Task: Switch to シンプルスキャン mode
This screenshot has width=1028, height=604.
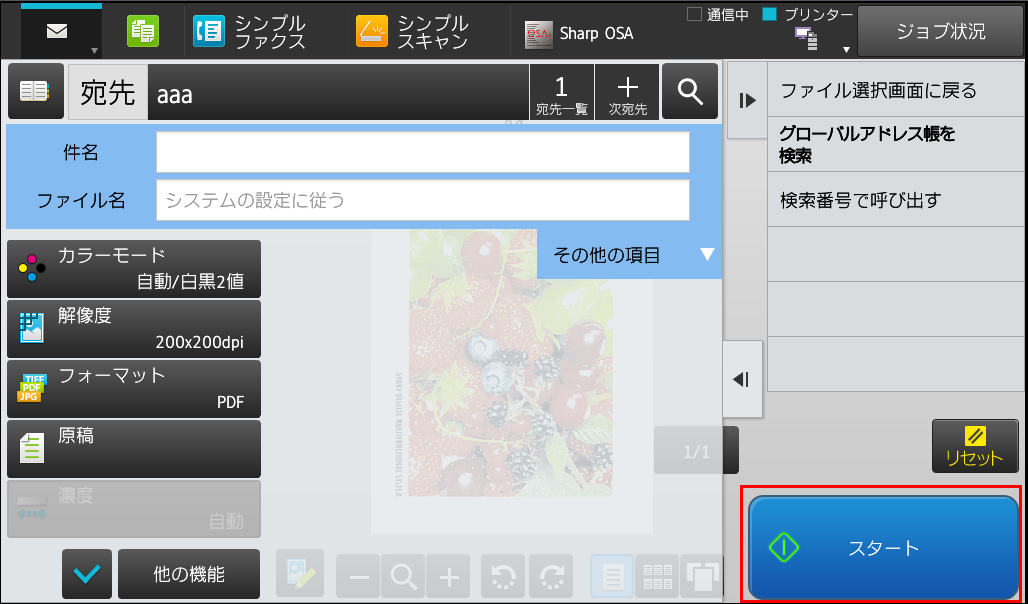Action: click(x=414, y=32)
